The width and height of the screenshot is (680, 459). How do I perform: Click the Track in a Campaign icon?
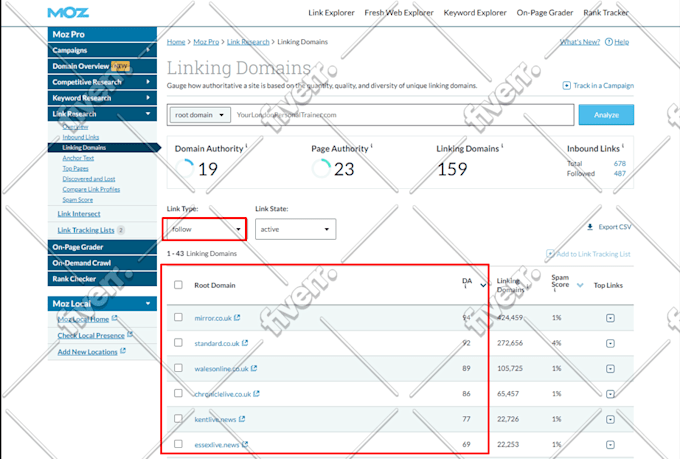[566, 85]
